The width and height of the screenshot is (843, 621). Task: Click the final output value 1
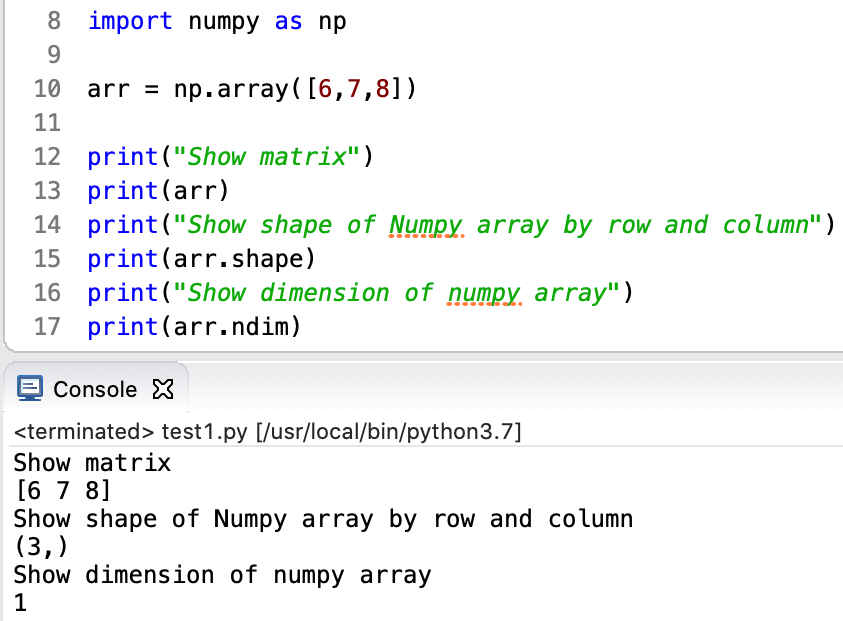pyautogui.click(x=20, y=603)
